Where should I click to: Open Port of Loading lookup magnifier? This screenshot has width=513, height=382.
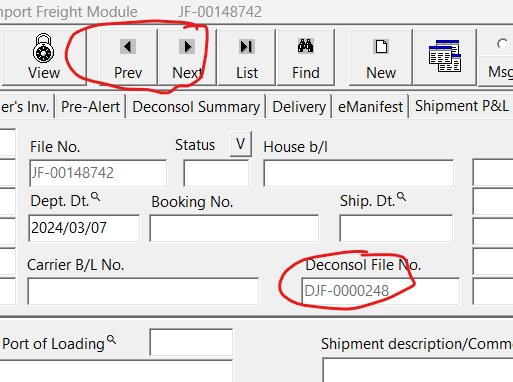pos(111,340)
